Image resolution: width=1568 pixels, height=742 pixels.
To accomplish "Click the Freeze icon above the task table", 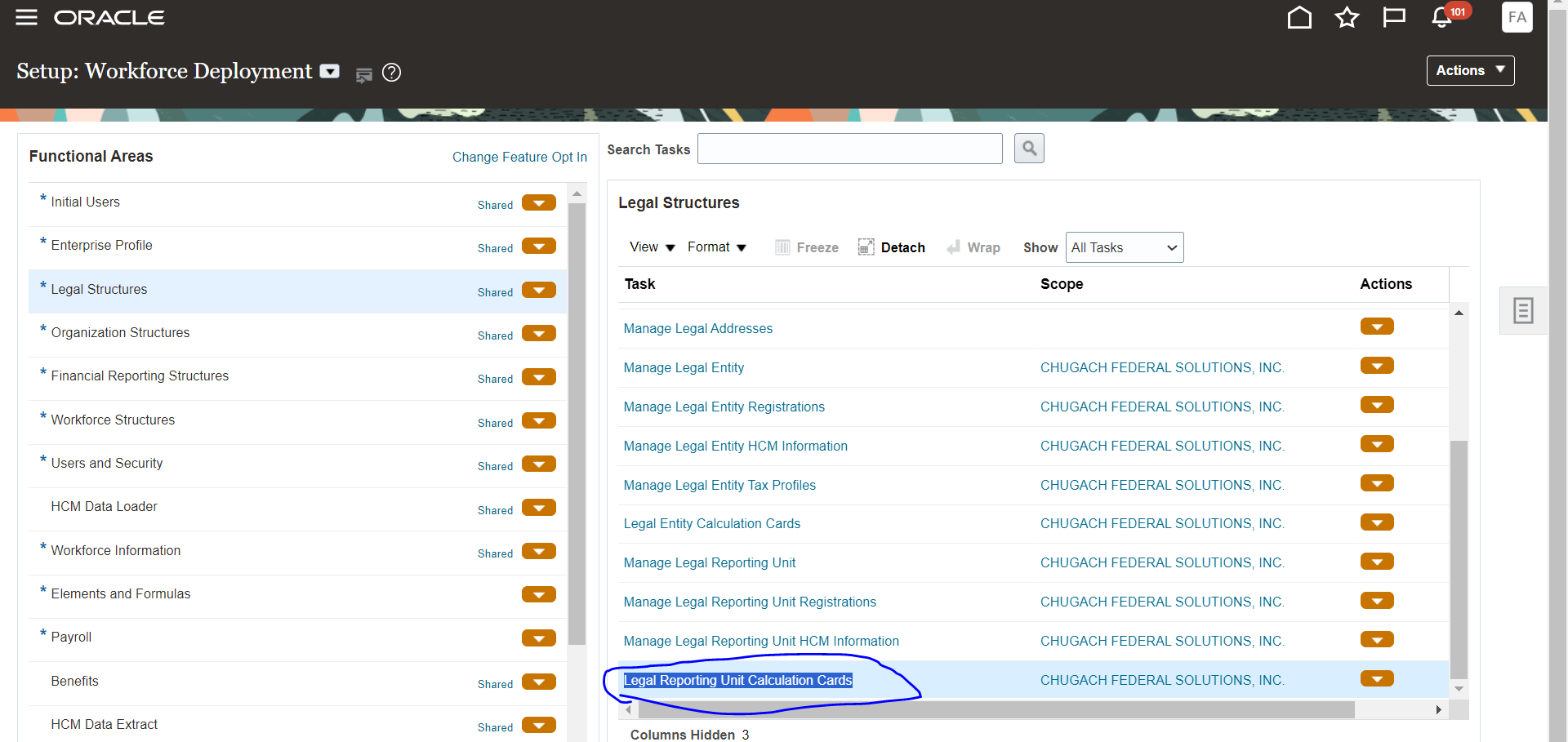I will tap(806, 247).
